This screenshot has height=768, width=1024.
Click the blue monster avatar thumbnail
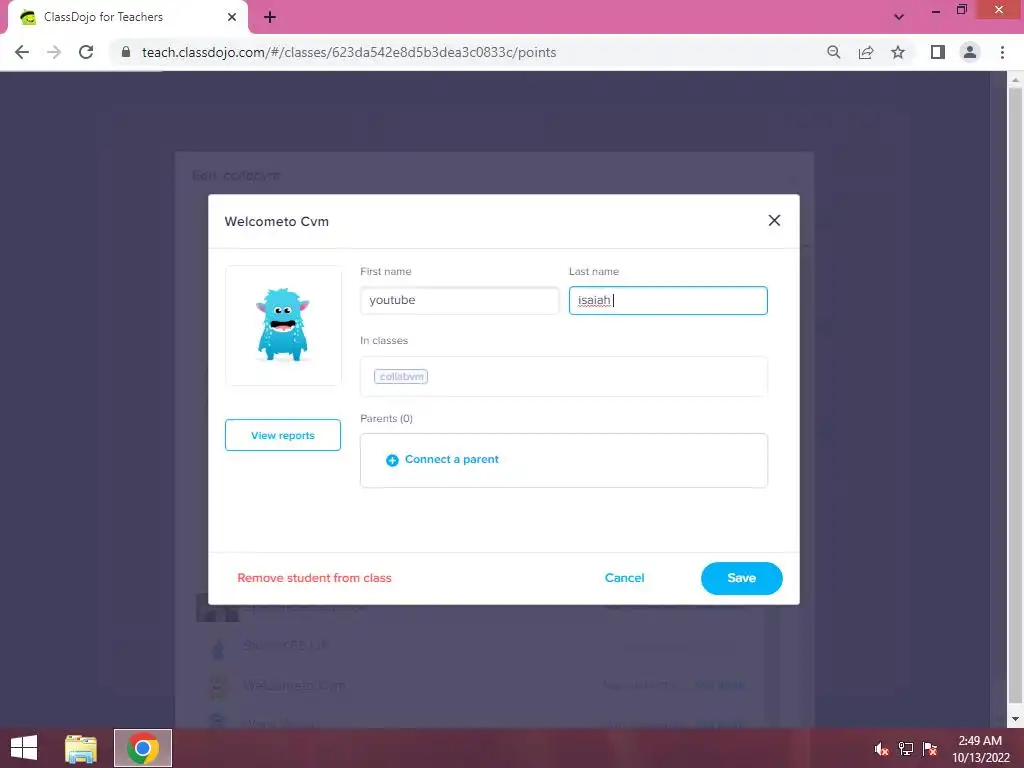[x=283, y=325]
